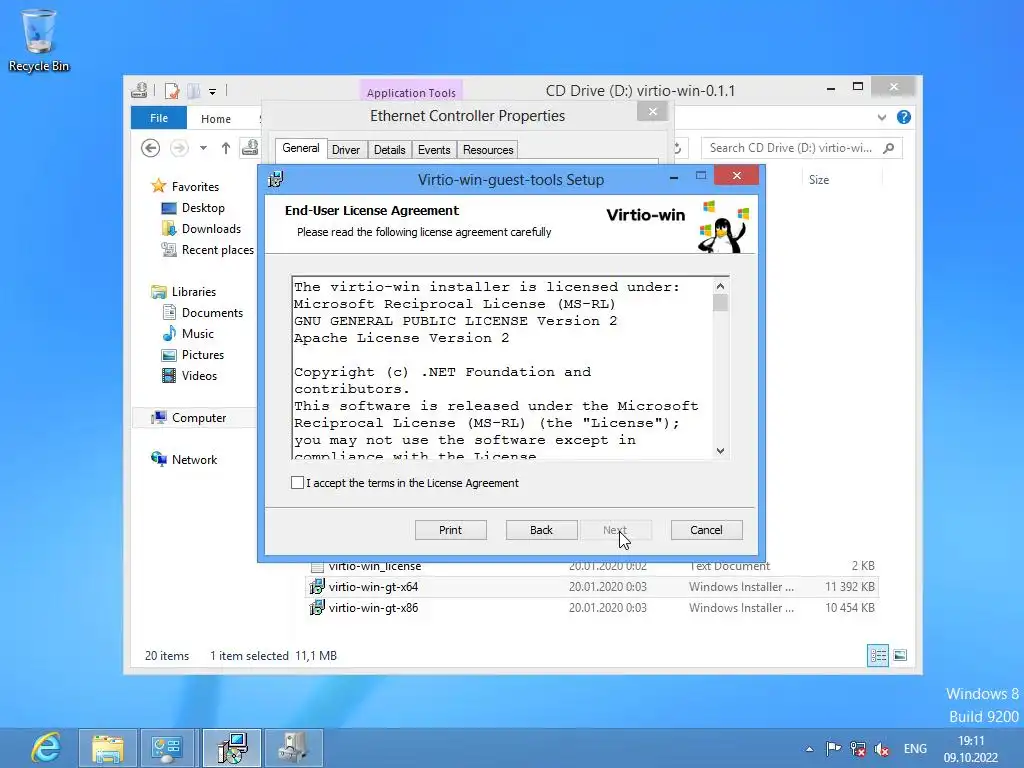Show hidden tray icons arrow
Viewport: 1024px width, 768px height.
point(810,749)
